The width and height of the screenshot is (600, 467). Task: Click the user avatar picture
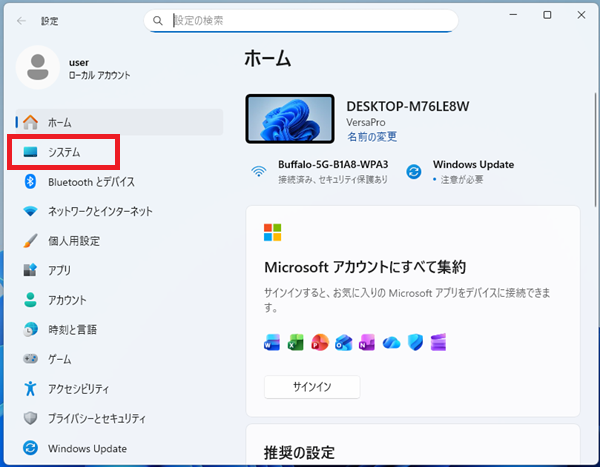[x=38, y=67]
